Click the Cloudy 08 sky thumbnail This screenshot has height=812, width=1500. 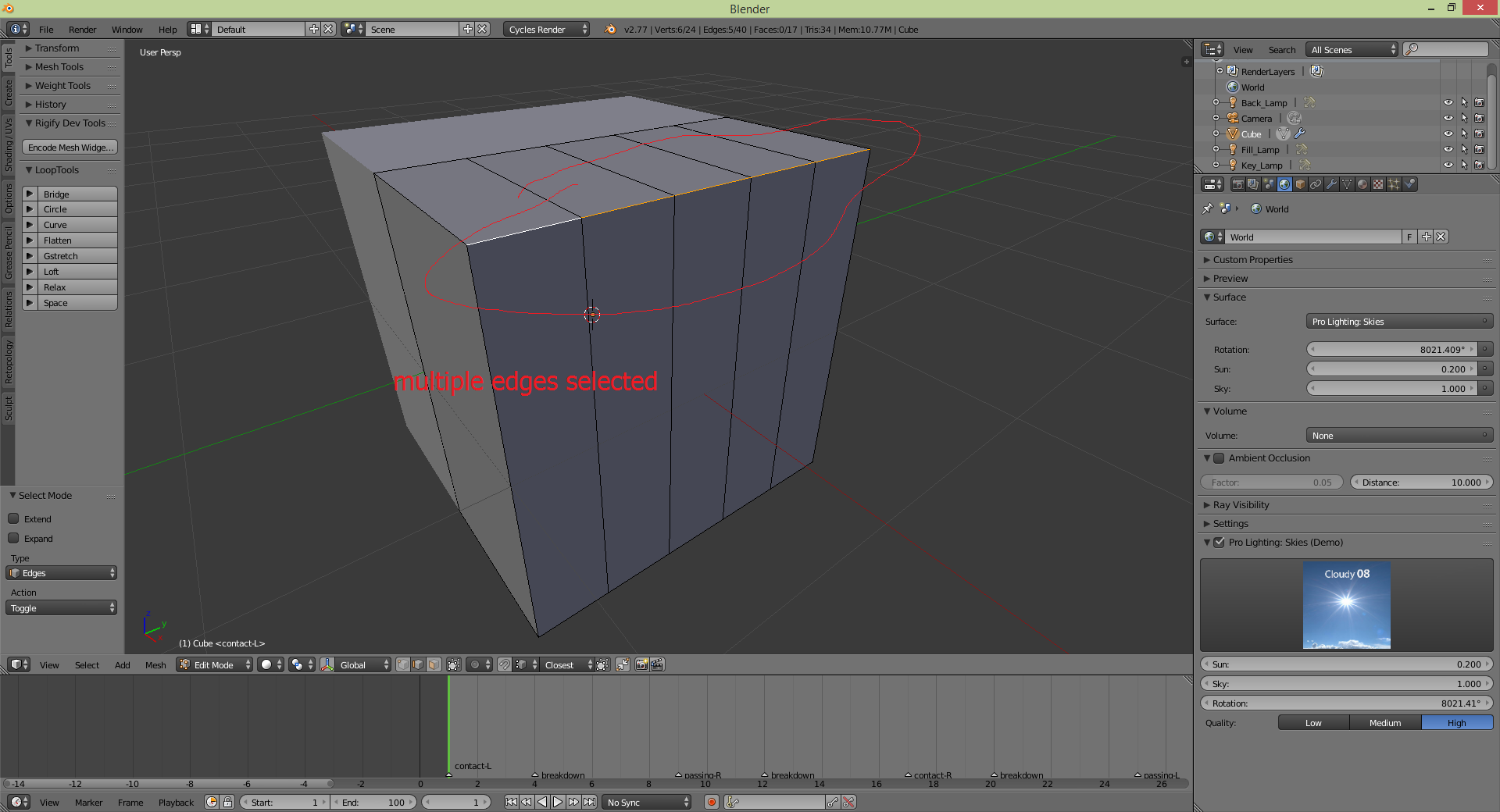[1346, 605]
